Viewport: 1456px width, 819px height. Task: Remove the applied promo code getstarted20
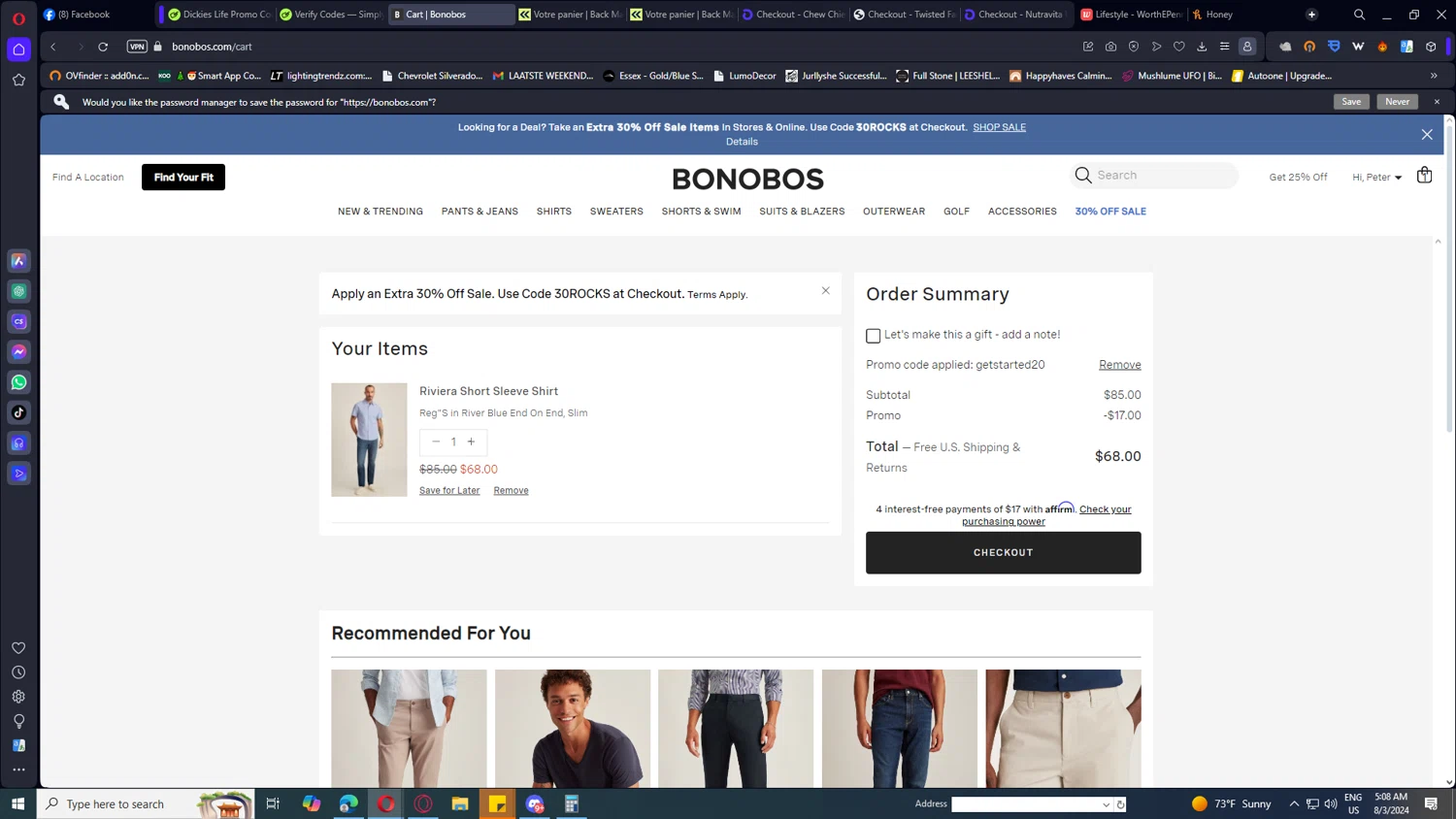tap(1120, 365)
